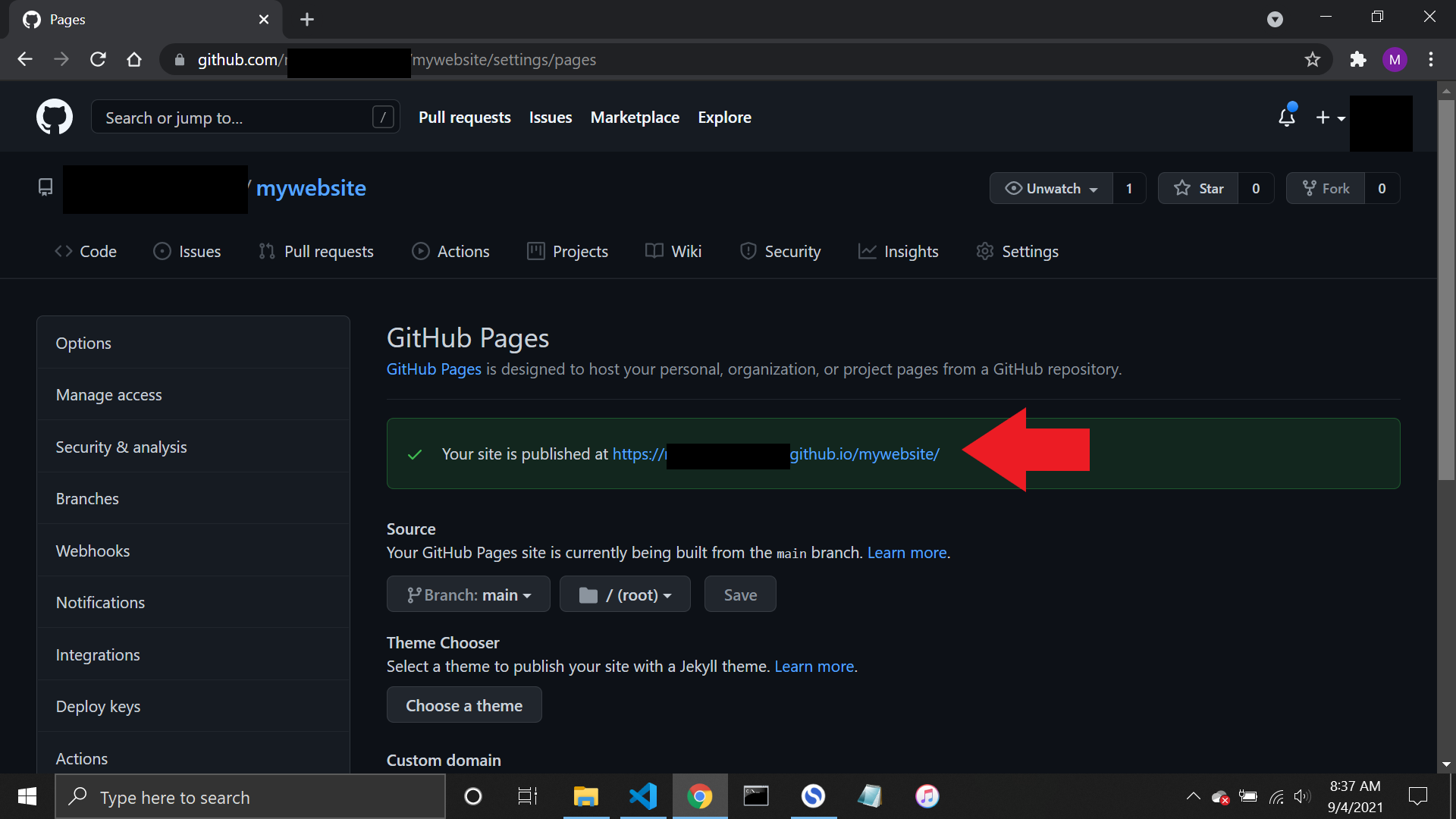Click the Chrome forward arrow
Screen dimensions: 1456x819
[x=61, y=59]
